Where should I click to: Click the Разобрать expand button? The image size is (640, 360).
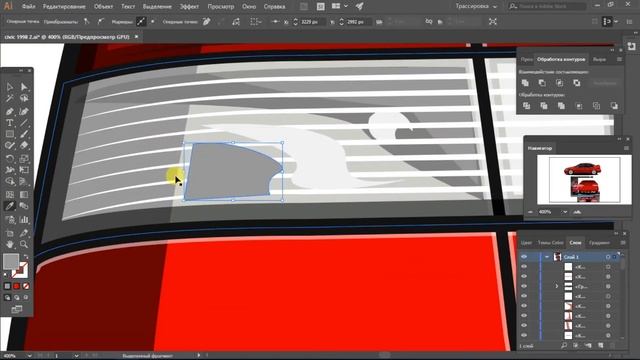click(605, 83)
